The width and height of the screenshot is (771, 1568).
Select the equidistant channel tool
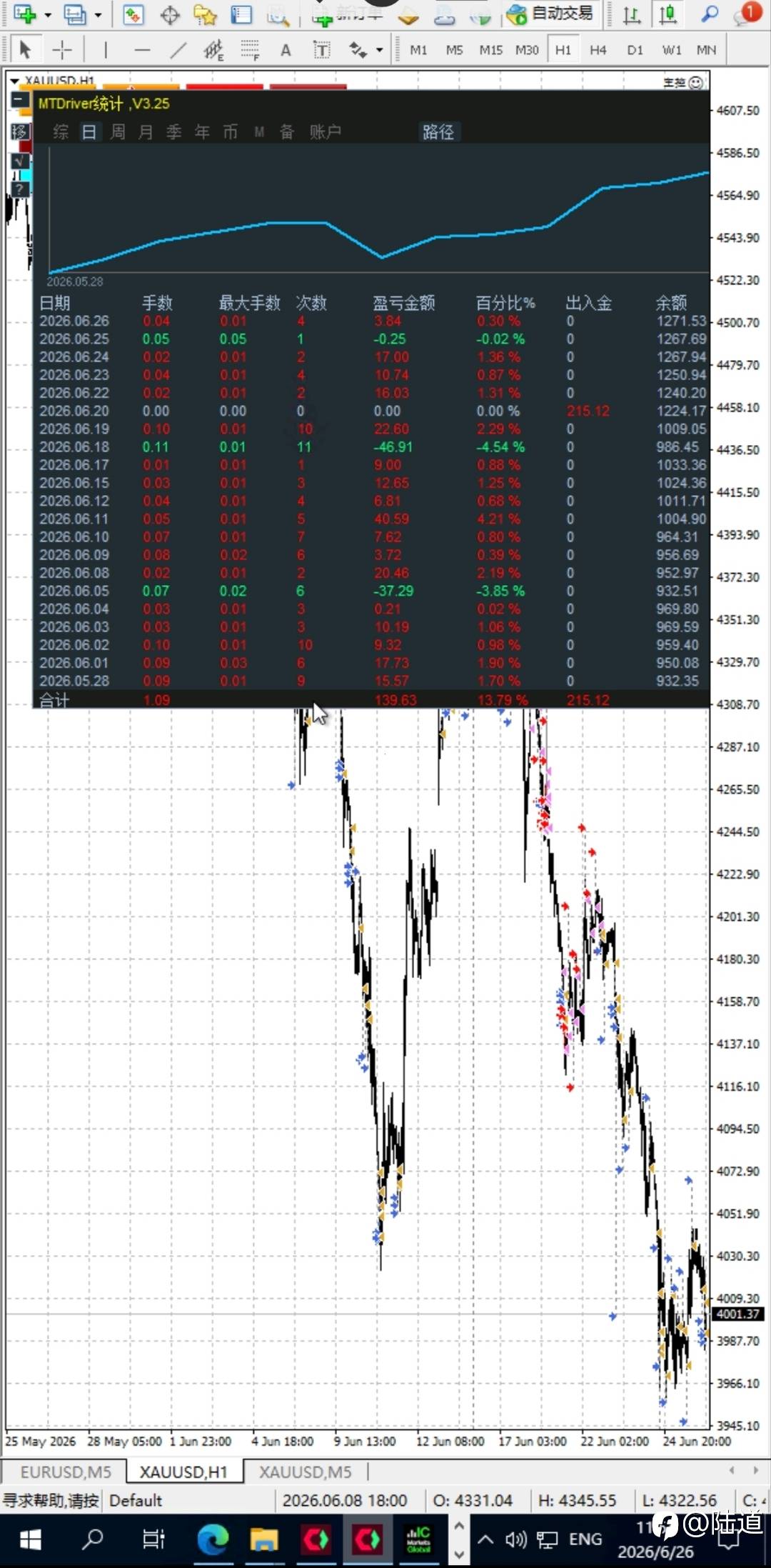[x=213, y=50]
